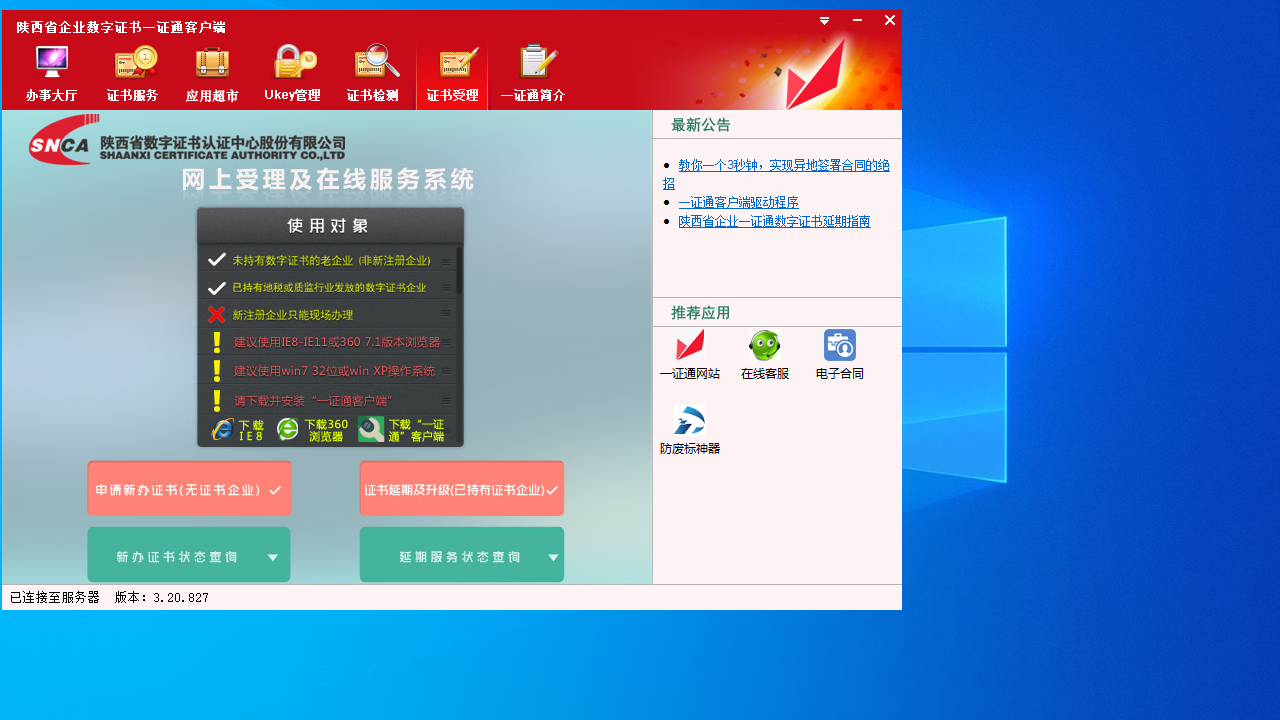The image size is (1280, 720).
Task: Download IE8 browser via the download icon
Action: point(237,428)
